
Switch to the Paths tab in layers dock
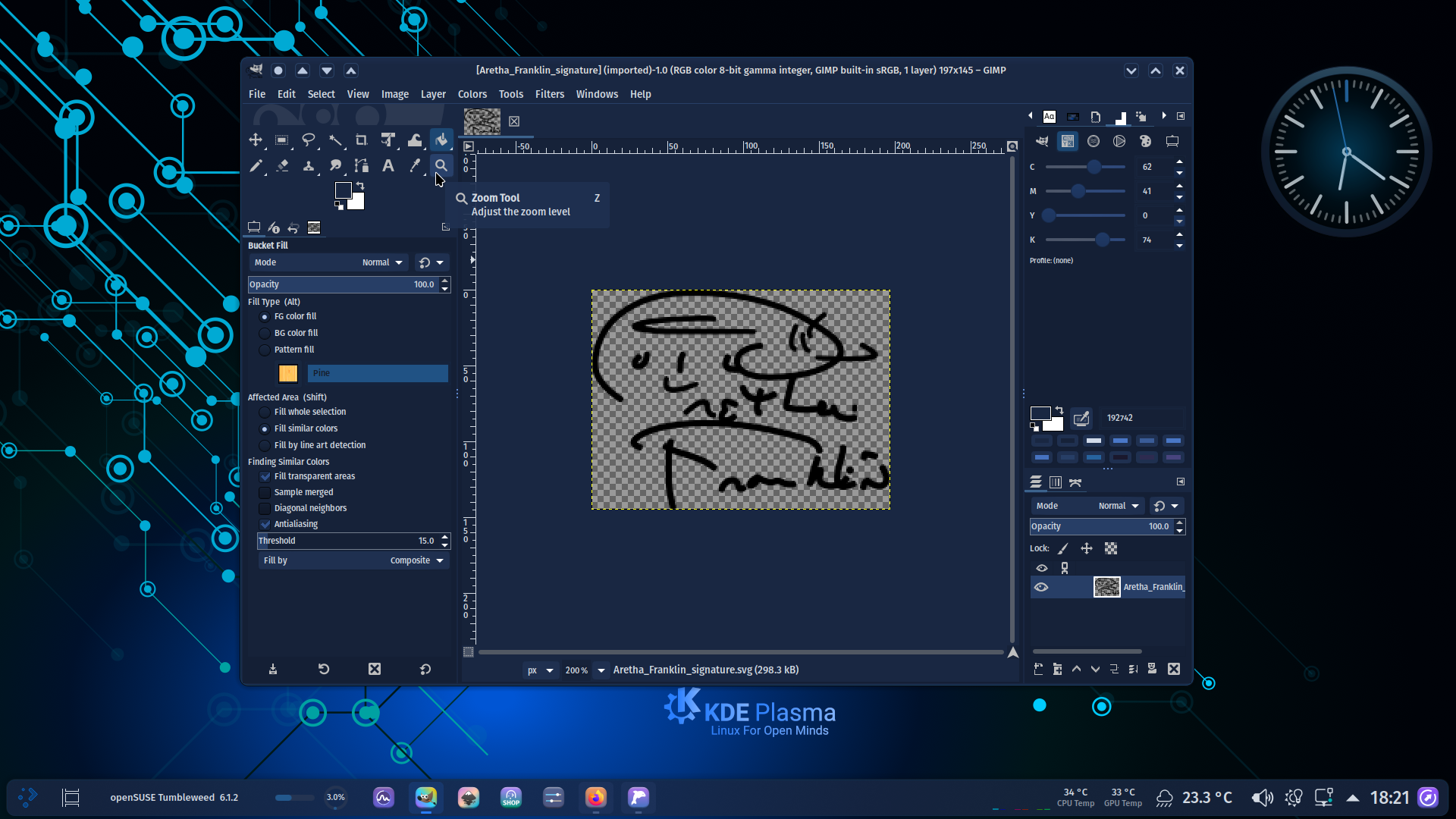click(x=1075, y=482)
